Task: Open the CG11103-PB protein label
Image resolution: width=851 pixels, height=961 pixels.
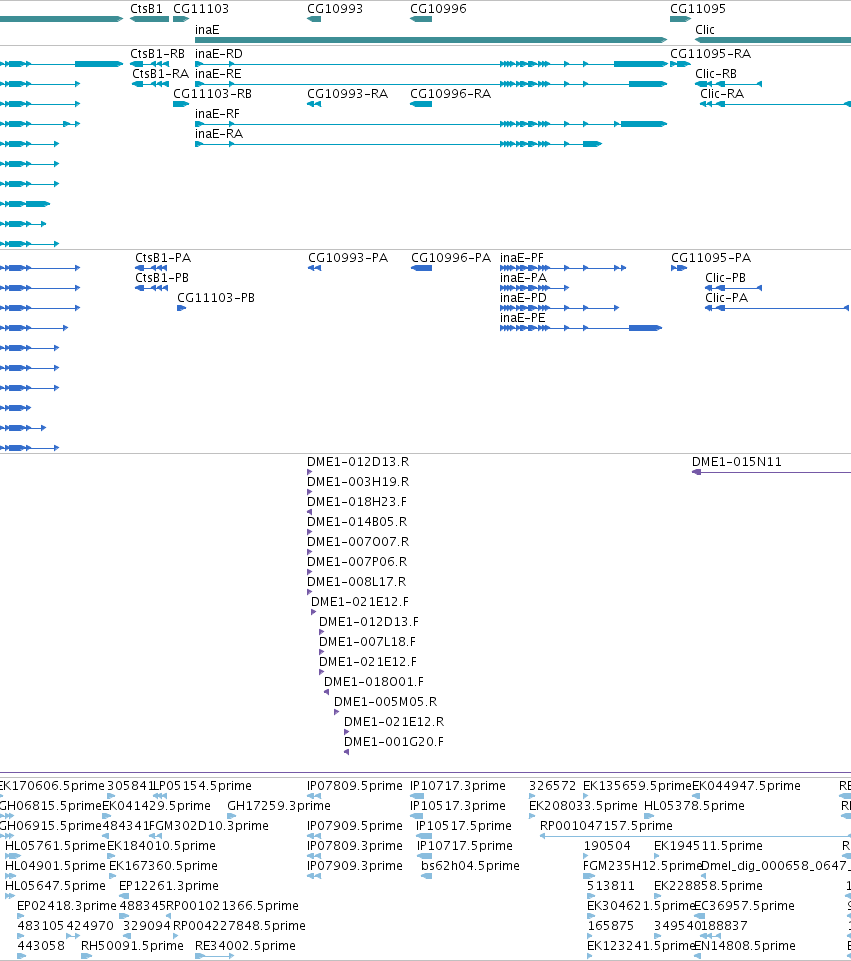Action: (216, 298)
